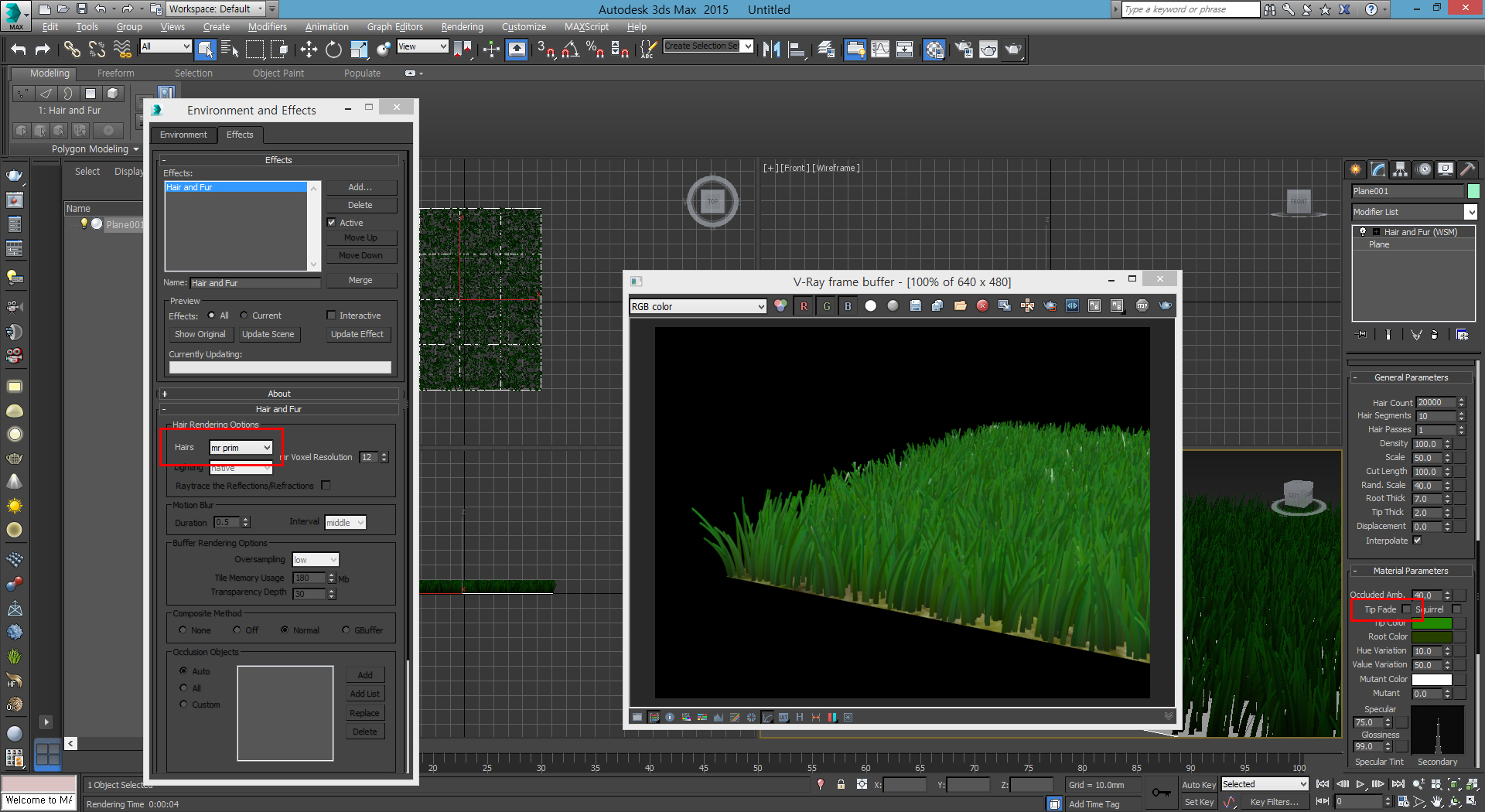The width and height of the screenshot is (1485, 812).
Task: Save image in V-Ray frame buffer
Action: pos(915,306)
